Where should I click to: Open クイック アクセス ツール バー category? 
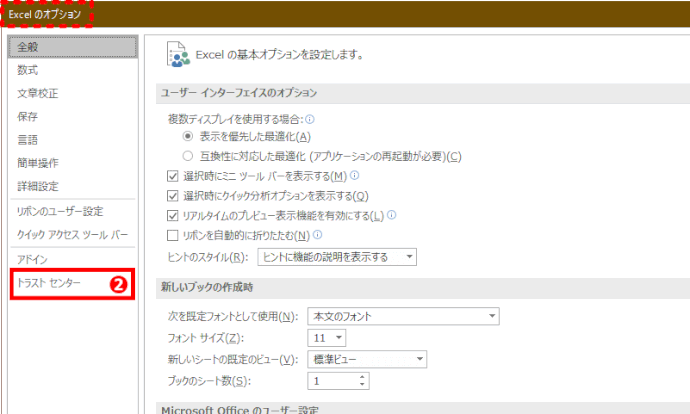73,234
